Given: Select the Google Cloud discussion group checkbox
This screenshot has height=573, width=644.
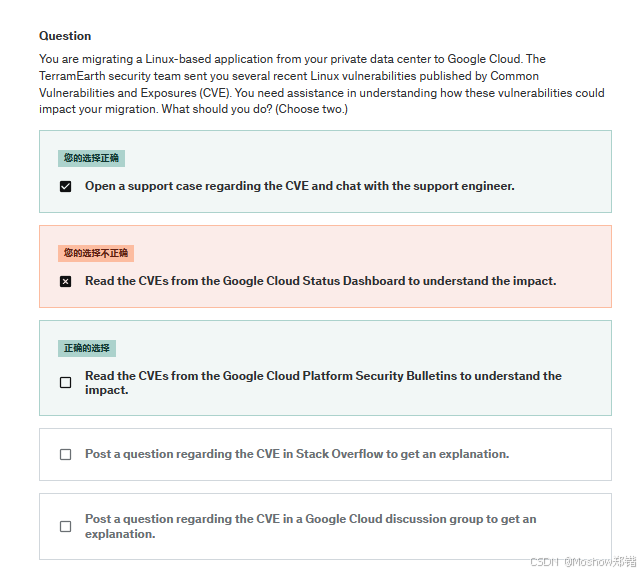Looking at the screenshot, I should point(66,526).
